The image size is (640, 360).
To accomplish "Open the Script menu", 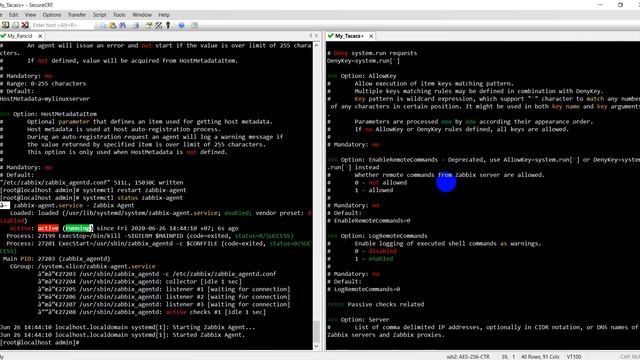I will pyautogui.click(x=100, y=15).
